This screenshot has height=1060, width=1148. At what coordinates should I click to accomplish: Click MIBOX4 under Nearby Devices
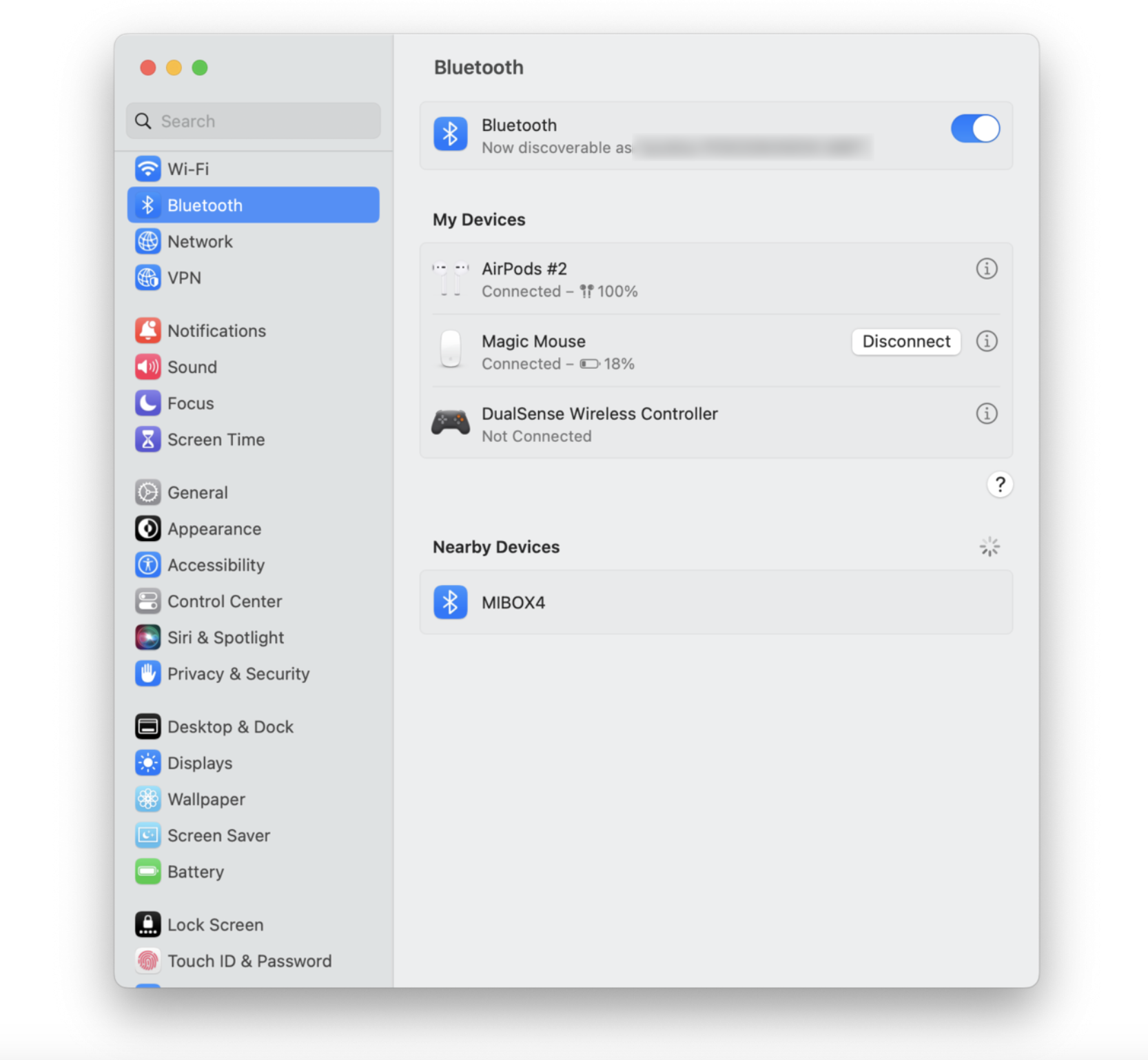click(x=513, y=602)
